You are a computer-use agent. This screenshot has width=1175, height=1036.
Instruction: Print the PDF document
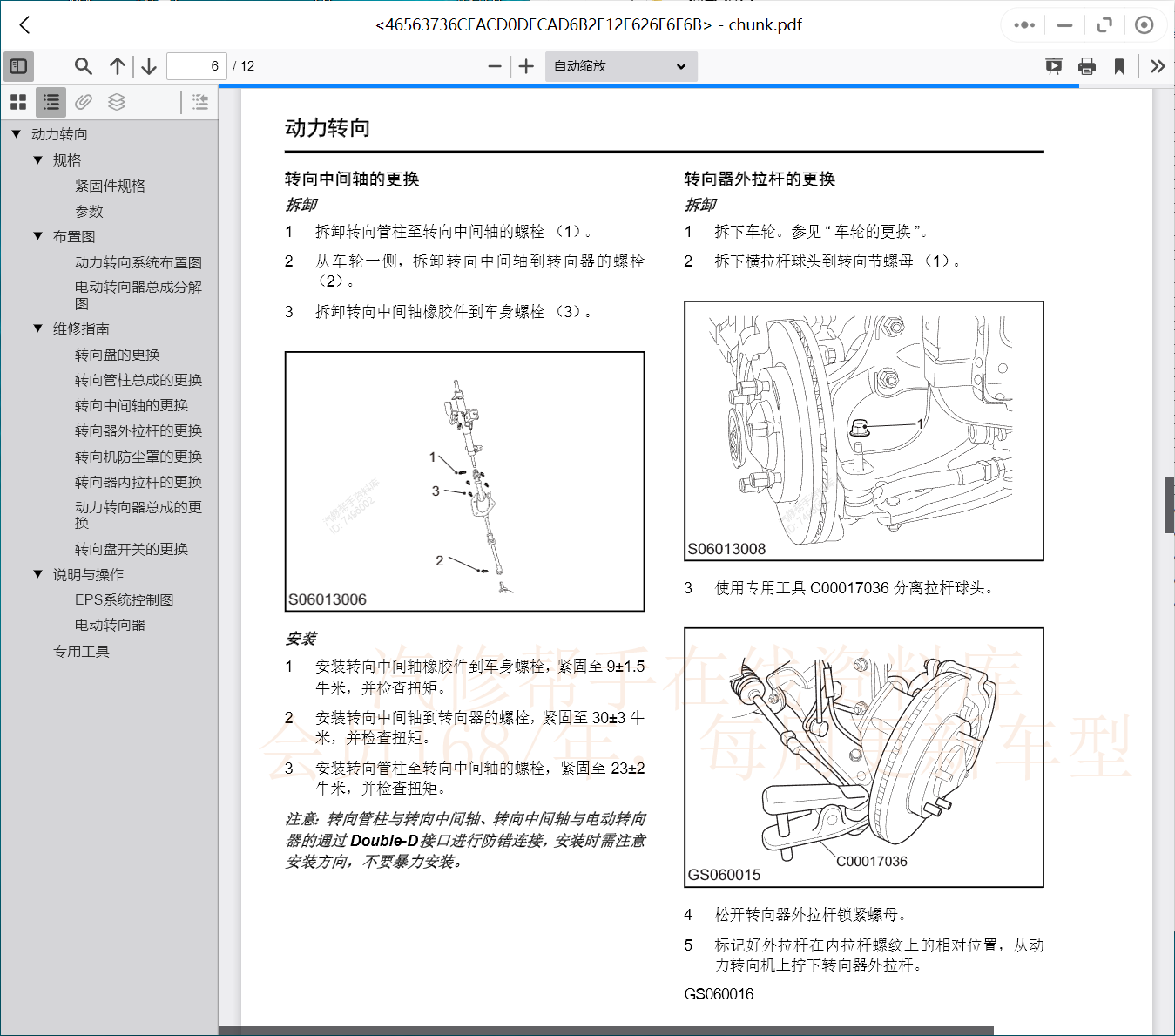1086,65
